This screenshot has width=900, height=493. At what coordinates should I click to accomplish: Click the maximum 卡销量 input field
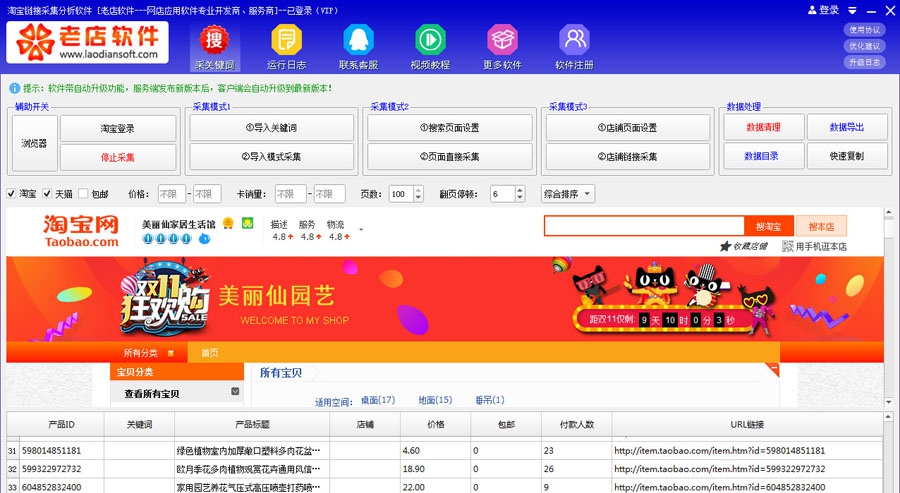pyautogui.click(x=329, y=194)
